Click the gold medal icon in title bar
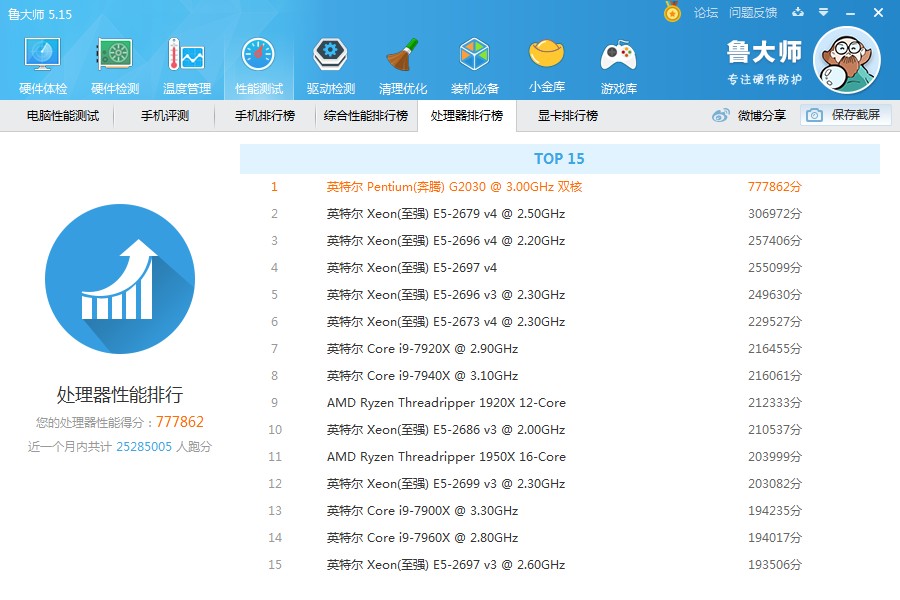 click(672, 11)
